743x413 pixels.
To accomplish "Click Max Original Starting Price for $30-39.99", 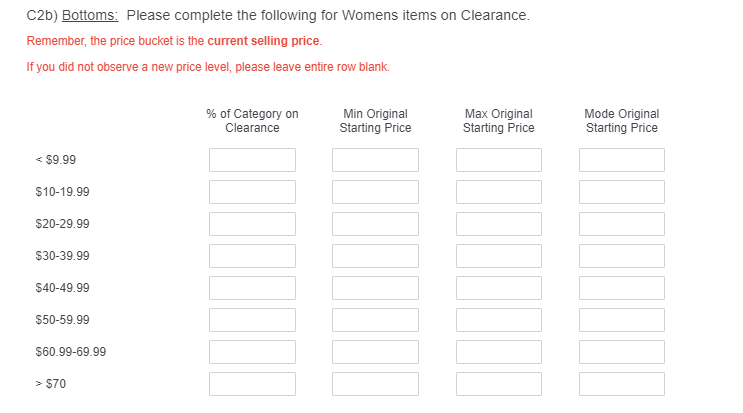I will click(x=499, y=256).
